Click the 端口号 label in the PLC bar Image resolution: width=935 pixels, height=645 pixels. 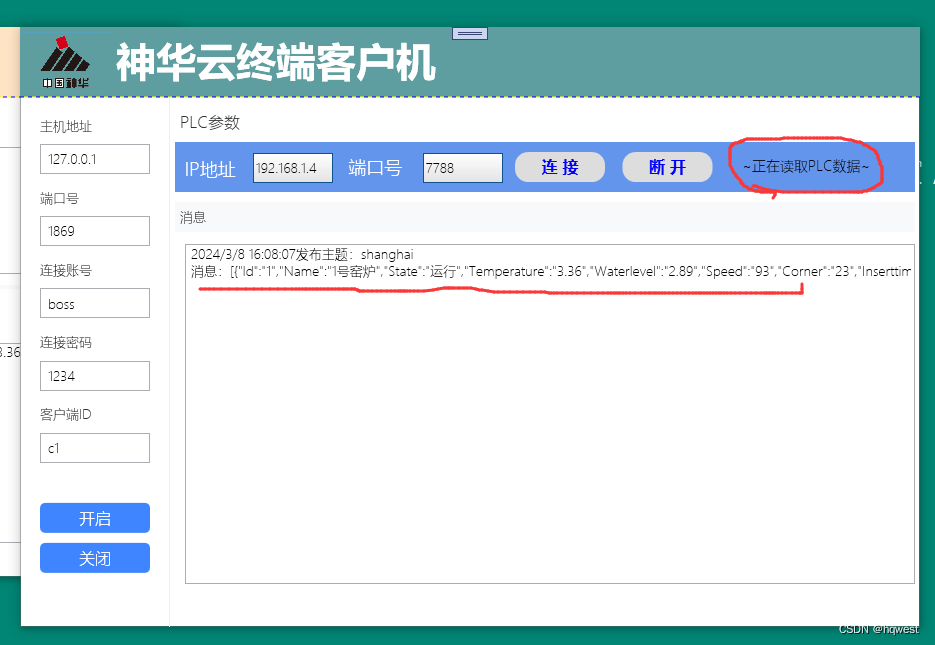point(375,168)
